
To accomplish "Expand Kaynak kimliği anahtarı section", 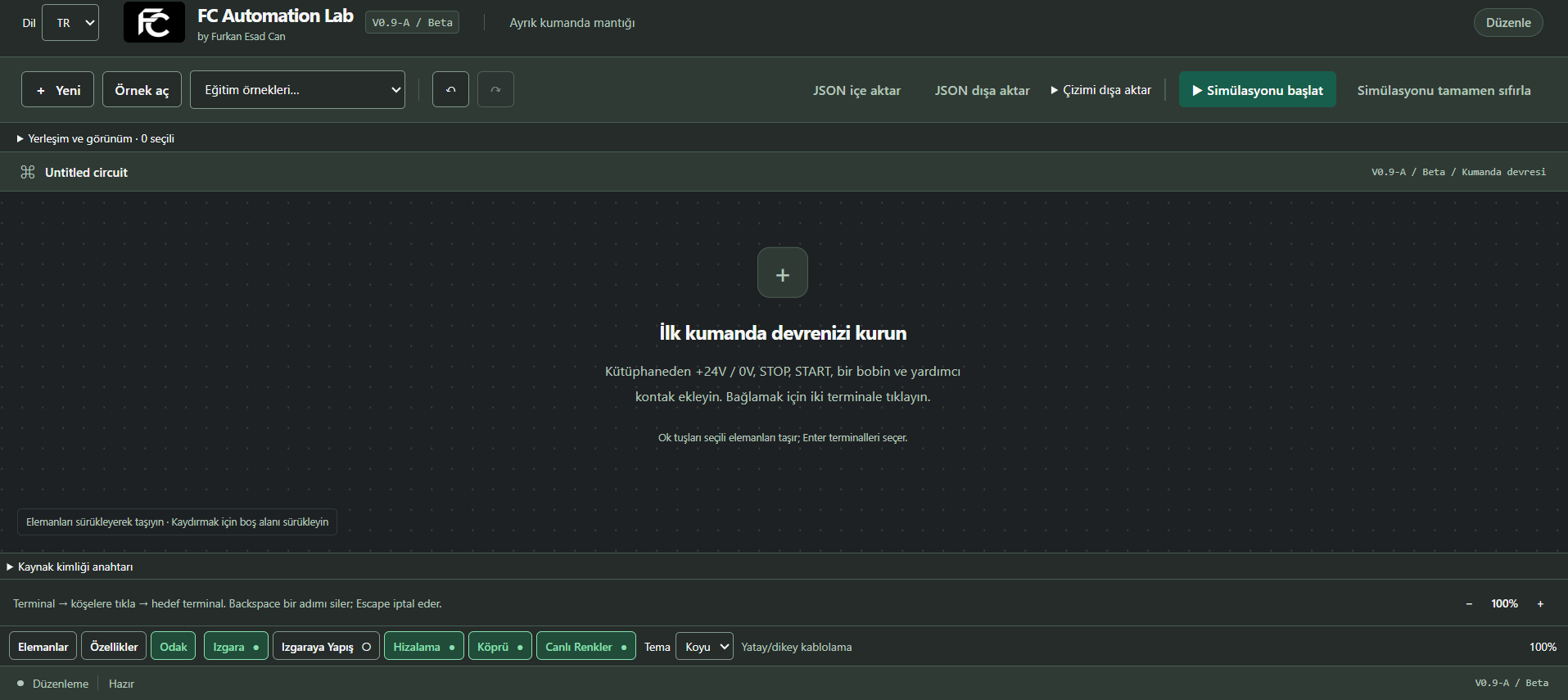I will [x=70, y=567].
